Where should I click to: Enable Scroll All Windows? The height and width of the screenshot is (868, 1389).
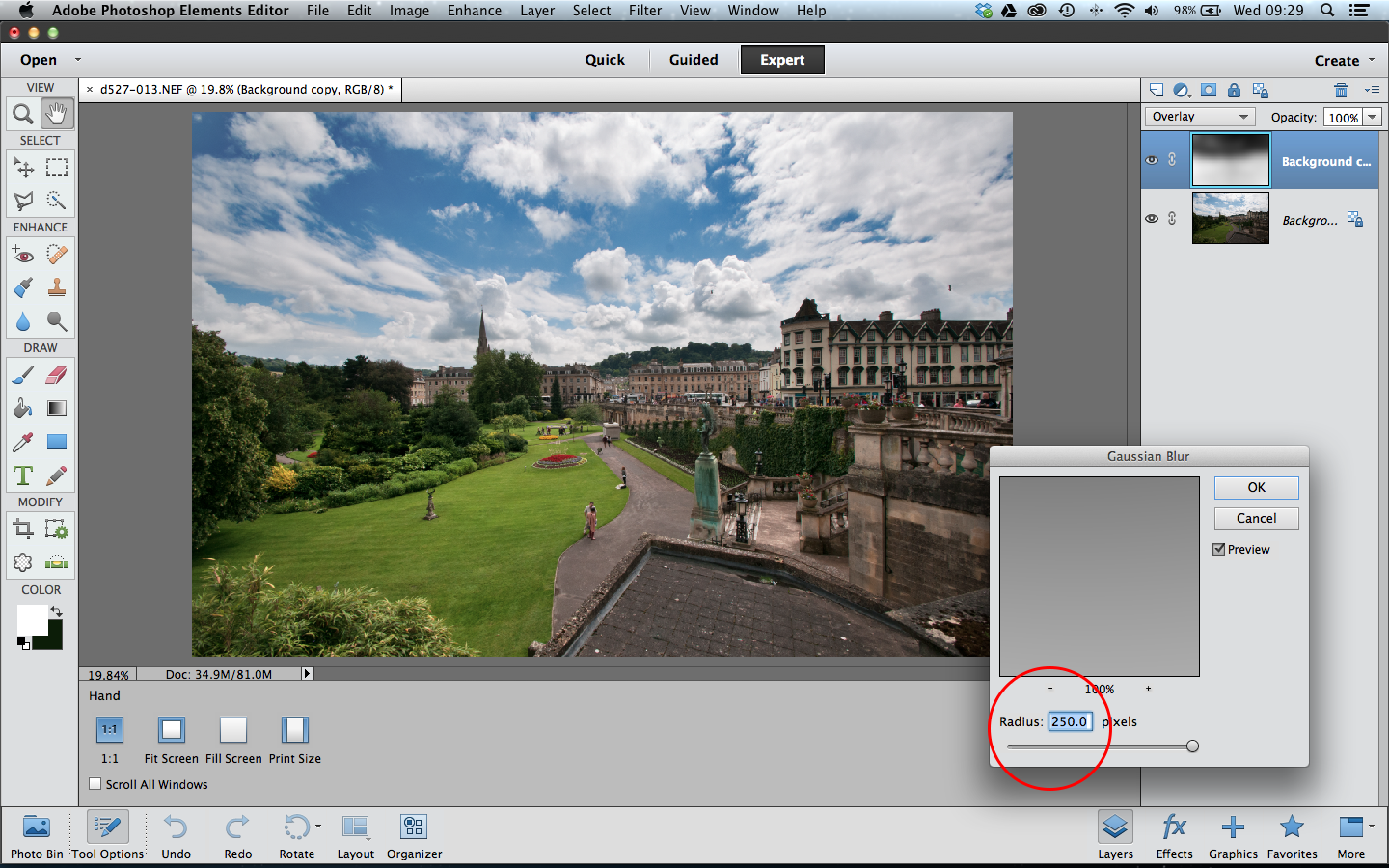(95, 784)
